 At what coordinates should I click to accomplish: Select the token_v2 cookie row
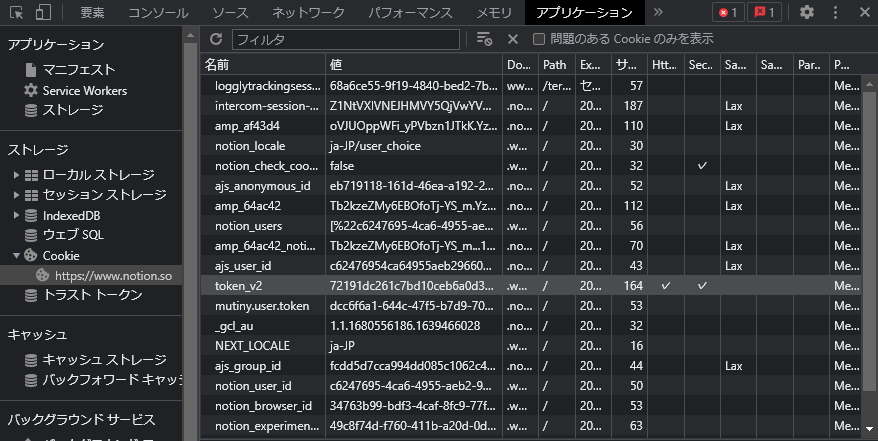click(530, 285)
